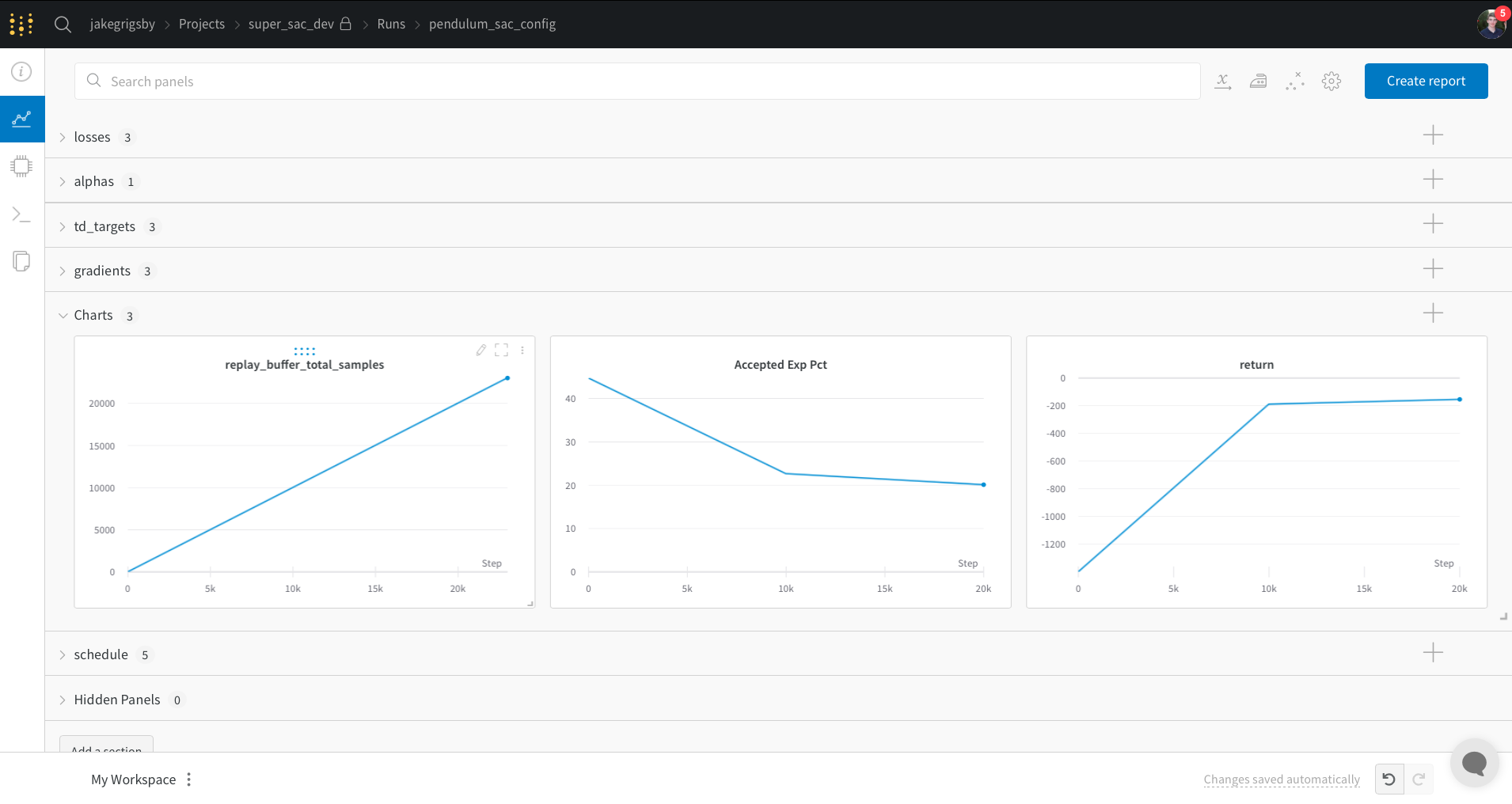Undo the last workspace change
The width and height of the screenshot is (1512, 804).
pos(1389,779)
